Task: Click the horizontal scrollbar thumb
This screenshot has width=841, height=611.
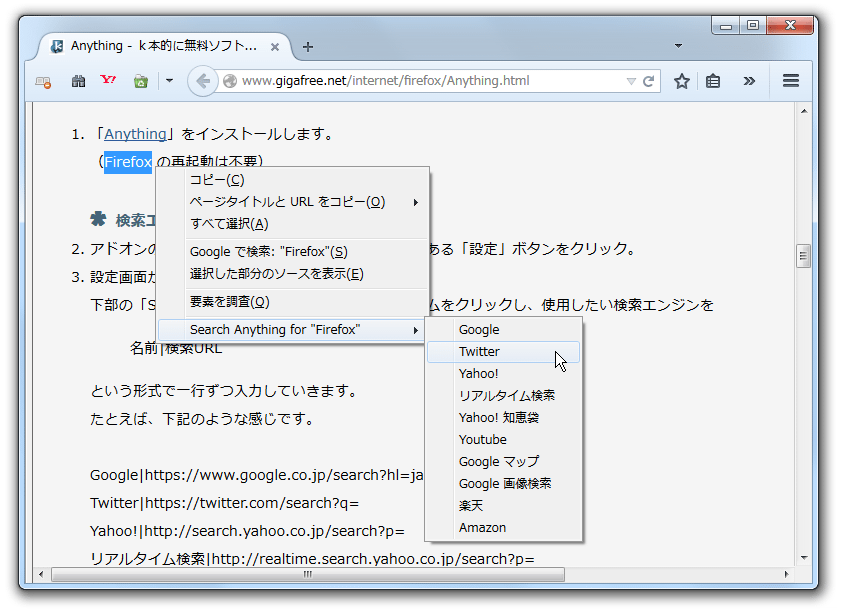Action: click(x=308, y=574)
